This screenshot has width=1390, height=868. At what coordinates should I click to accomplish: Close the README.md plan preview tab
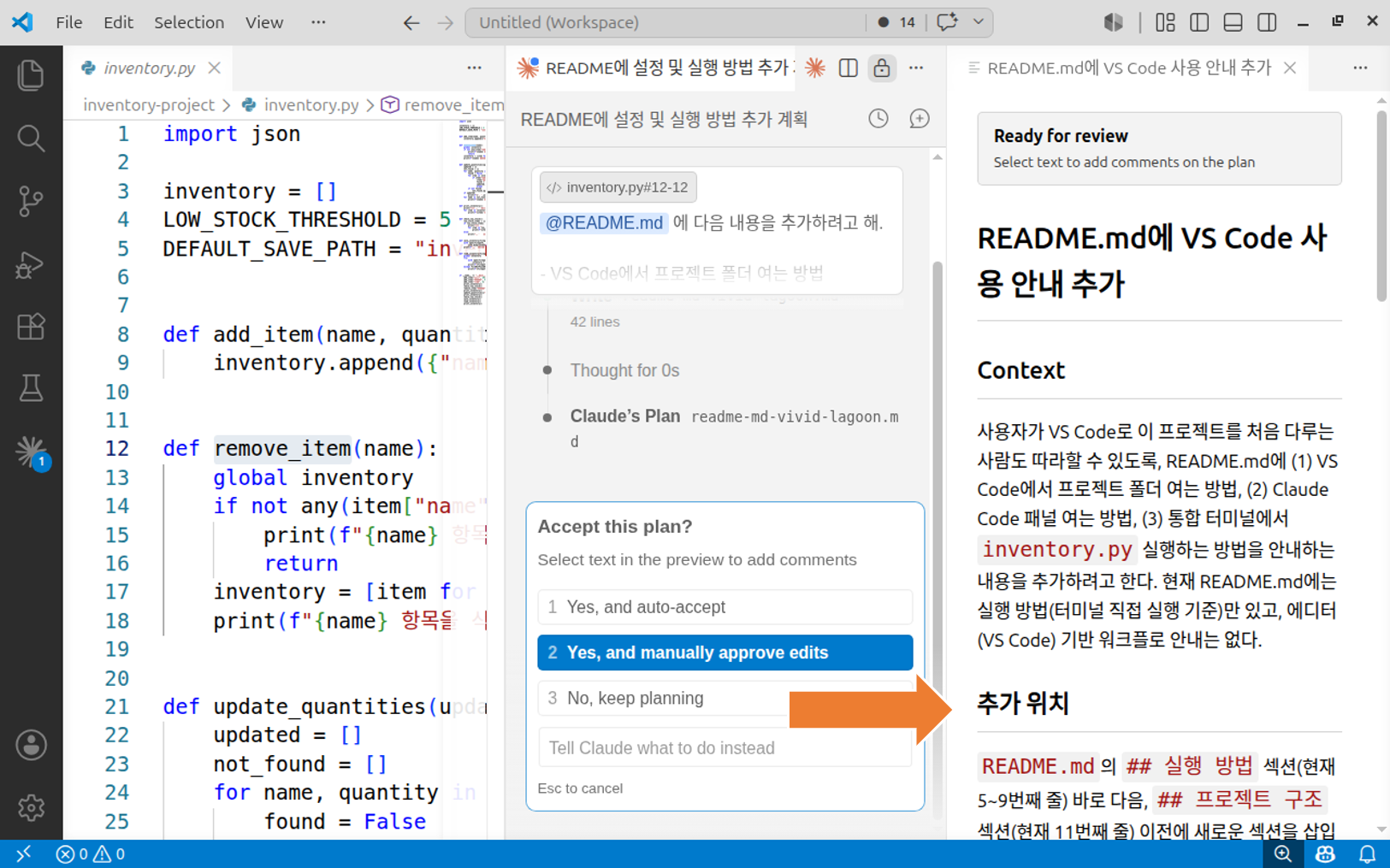[1290, 68]
